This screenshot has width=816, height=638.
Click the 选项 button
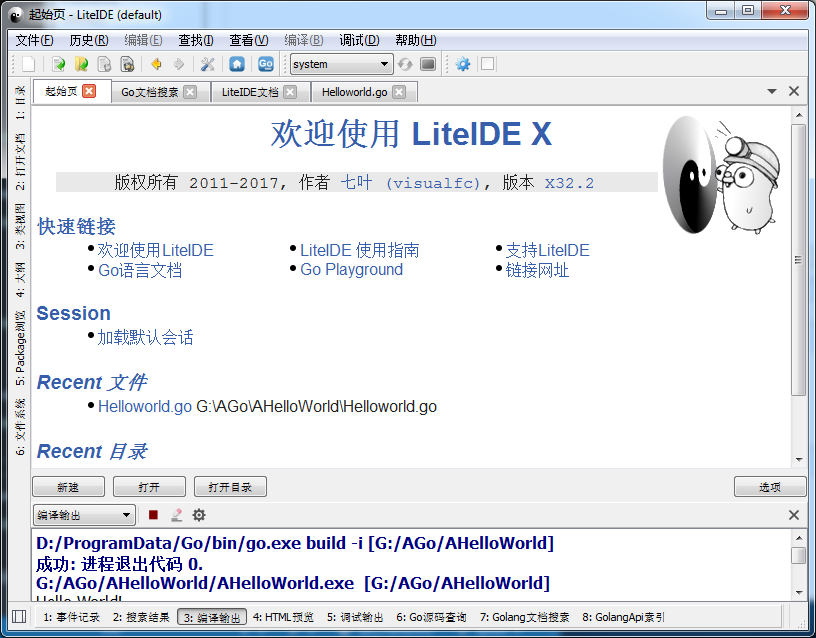tap(770, 487)
